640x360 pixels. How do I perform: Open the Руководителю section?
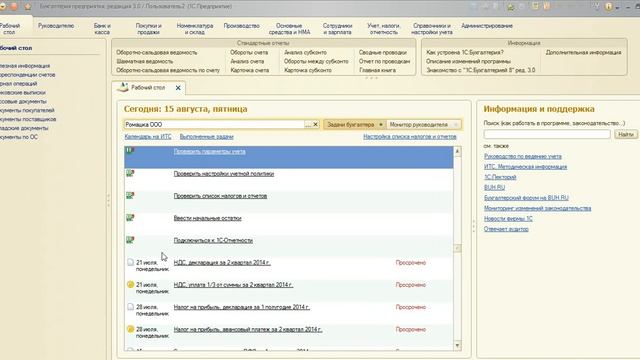coord(56,26)
